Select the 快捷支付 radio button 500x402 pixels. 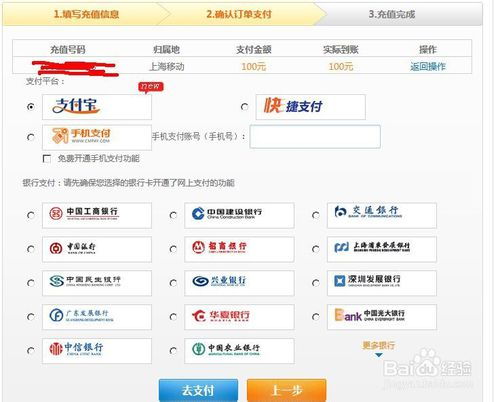244,107
